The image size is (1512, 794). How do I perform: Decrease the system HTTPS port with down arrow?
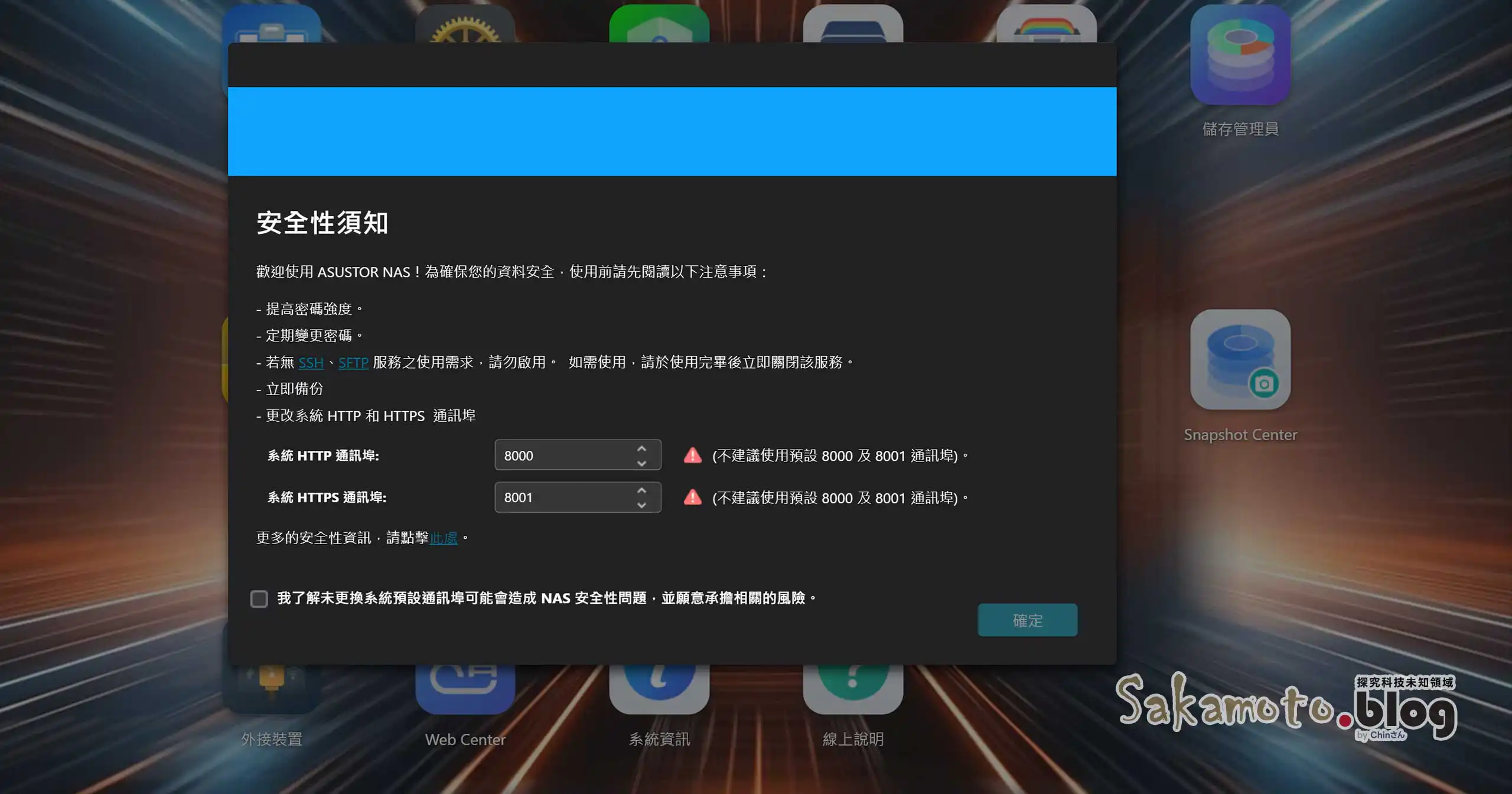coord(641,506)
